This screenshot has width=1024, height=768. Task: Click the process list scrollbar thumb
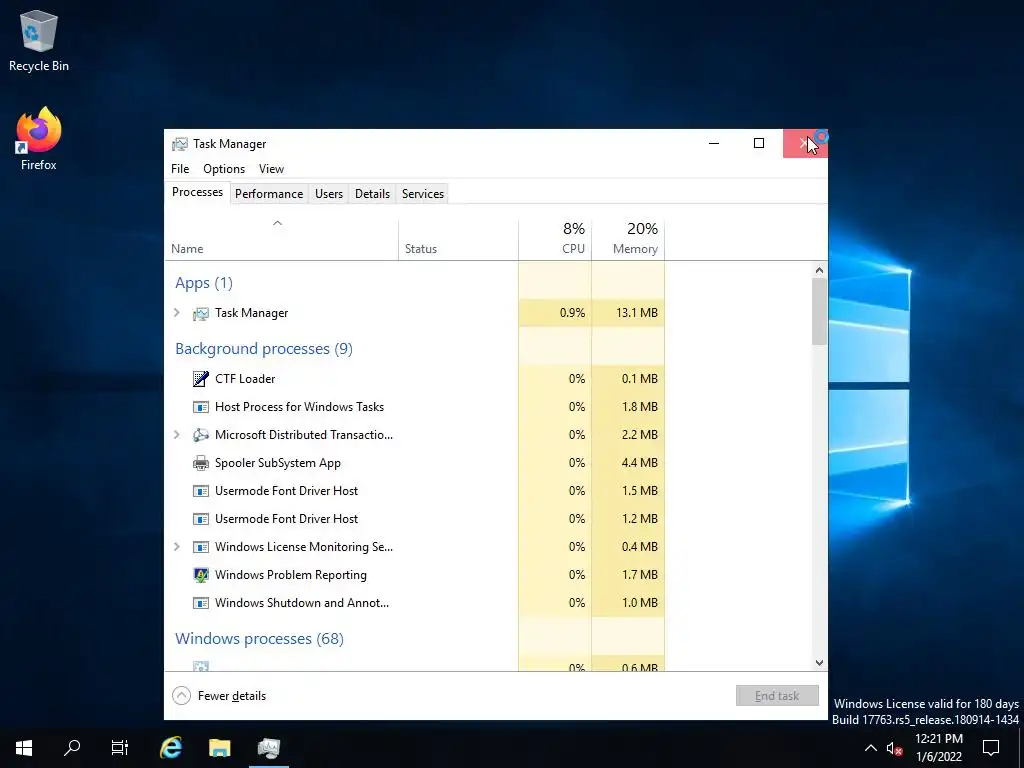point(820,312)
